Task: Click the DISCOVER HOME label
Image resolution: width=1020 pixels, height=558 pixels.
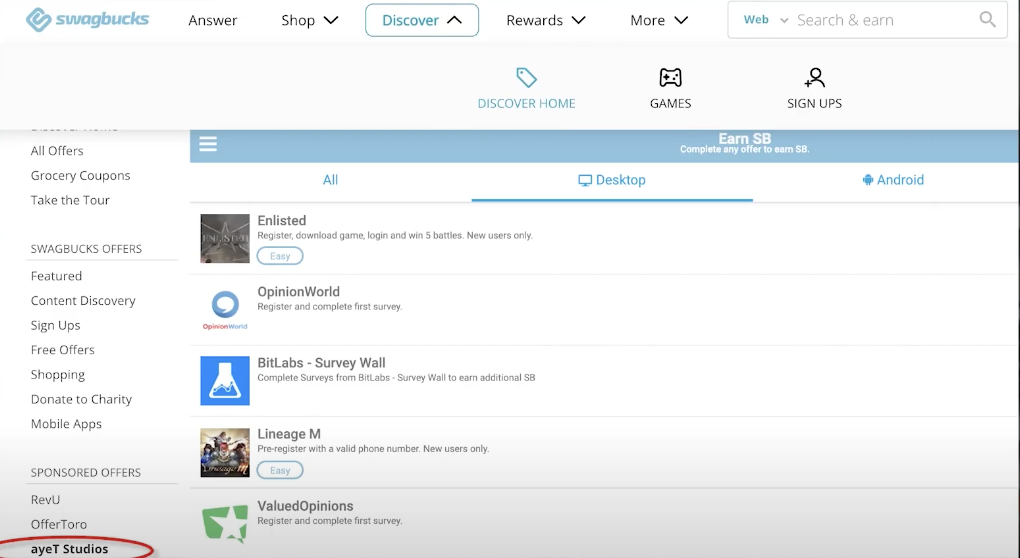Action: [526, 103]
